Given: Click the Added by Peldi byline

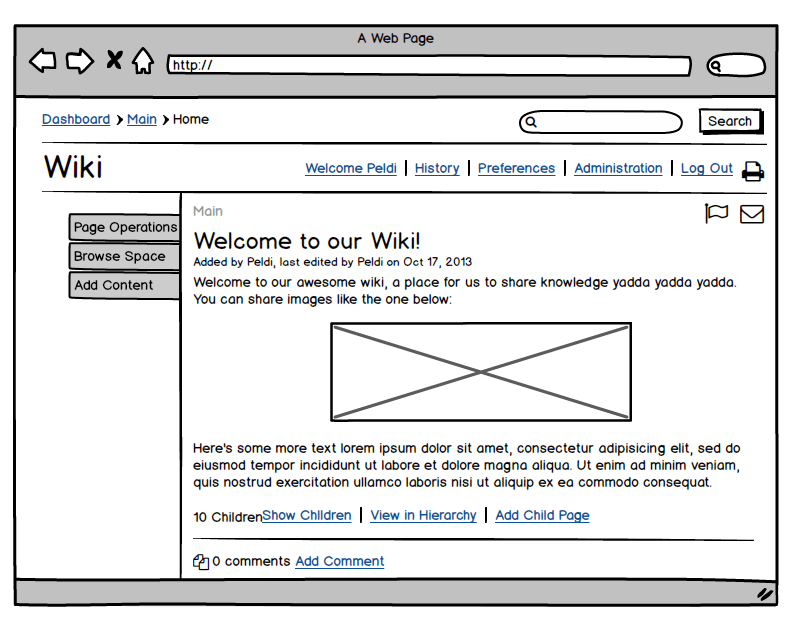Looking at the screenshot, I should 333,262.
